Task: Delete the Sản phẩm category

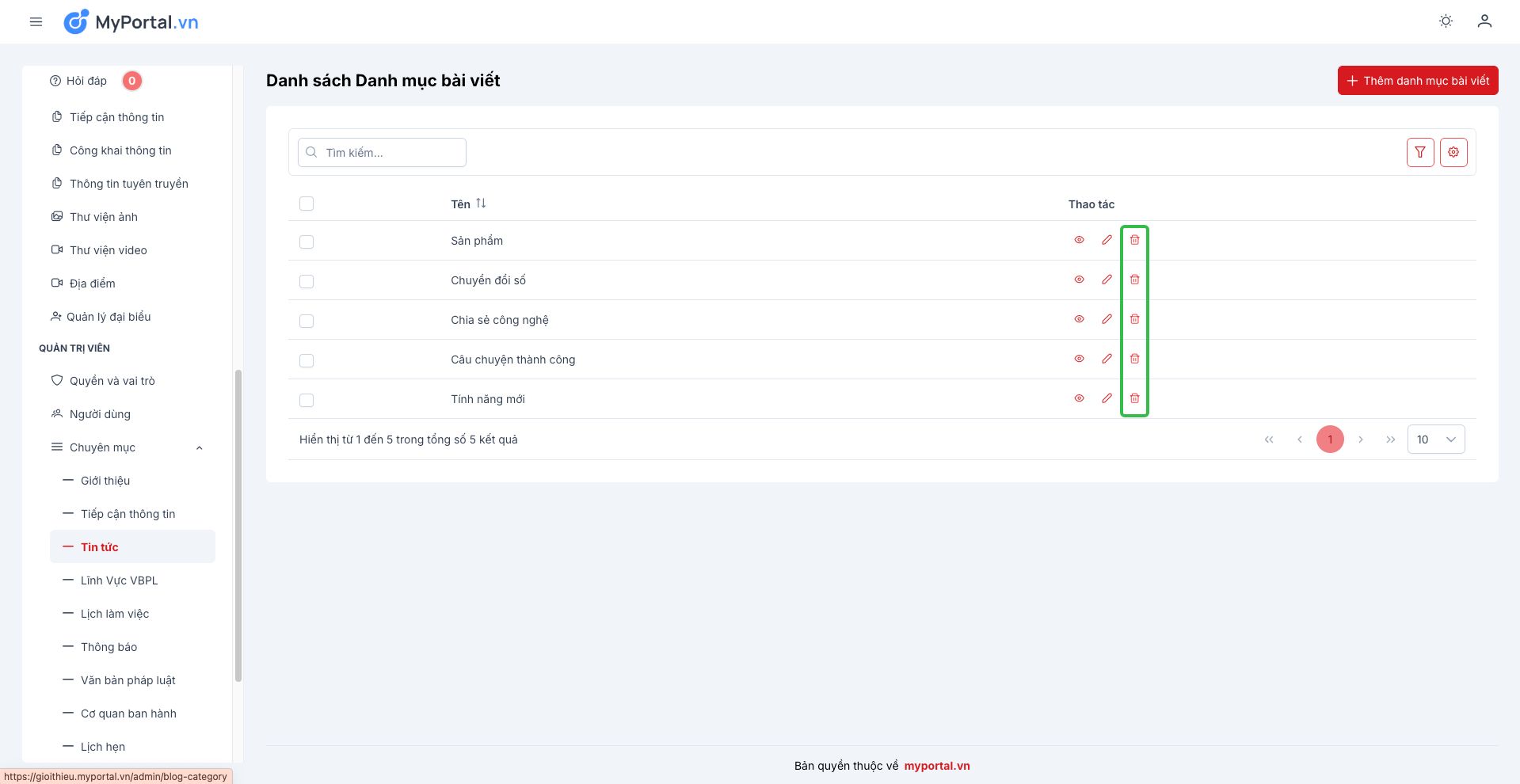Action: (x=1134, y=240)
